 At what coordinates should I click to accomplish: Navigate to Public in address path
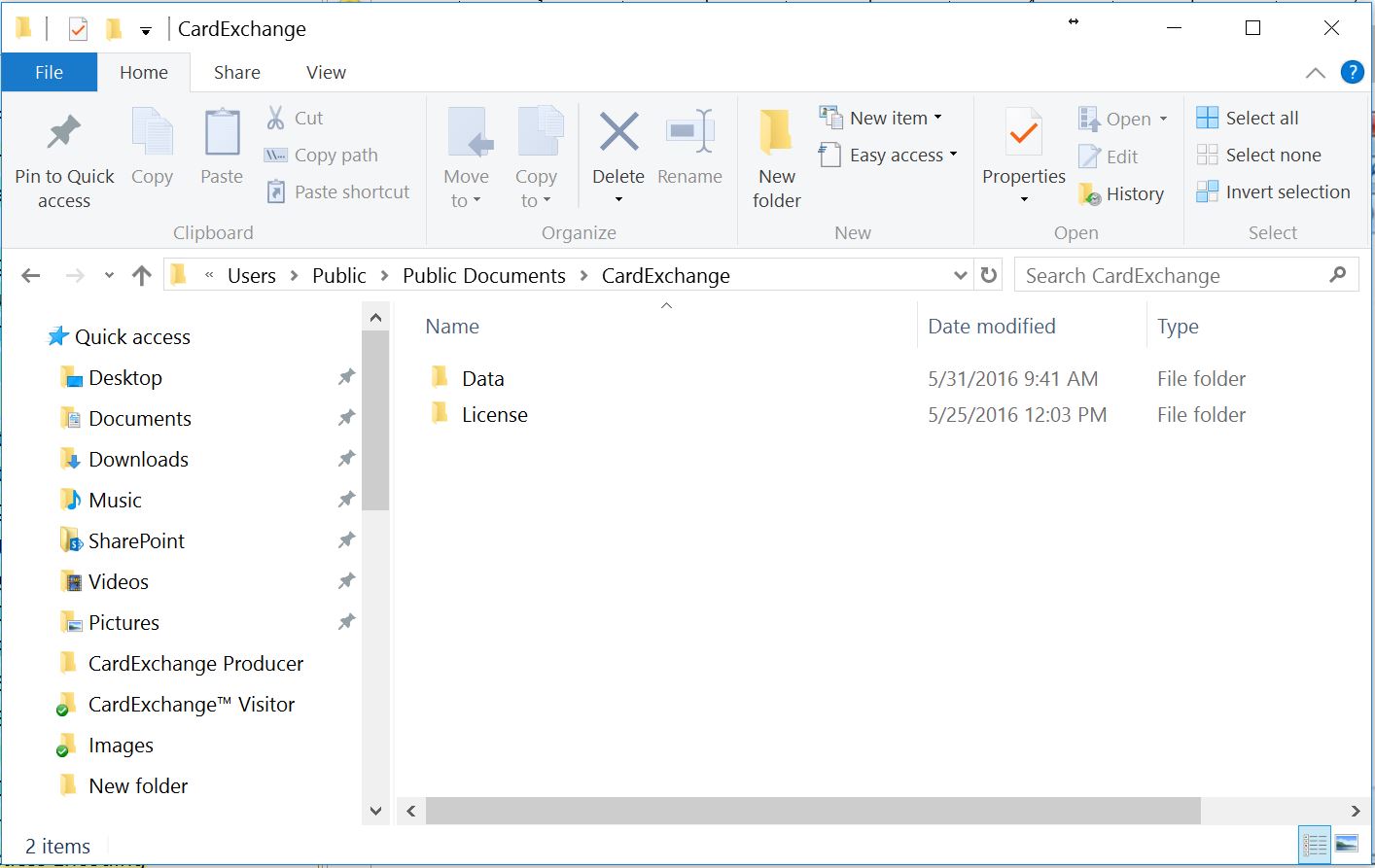(x=339, y=276)
